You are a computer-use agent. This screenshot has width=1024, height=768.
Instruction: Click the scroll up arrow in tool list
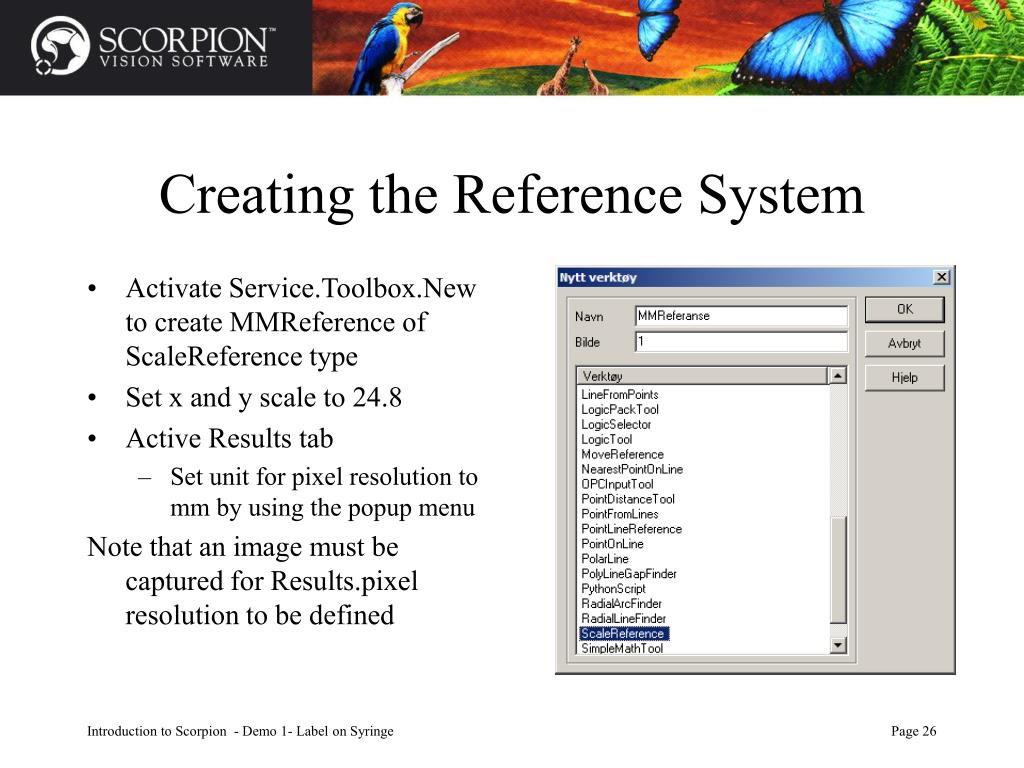coord(838,376)
